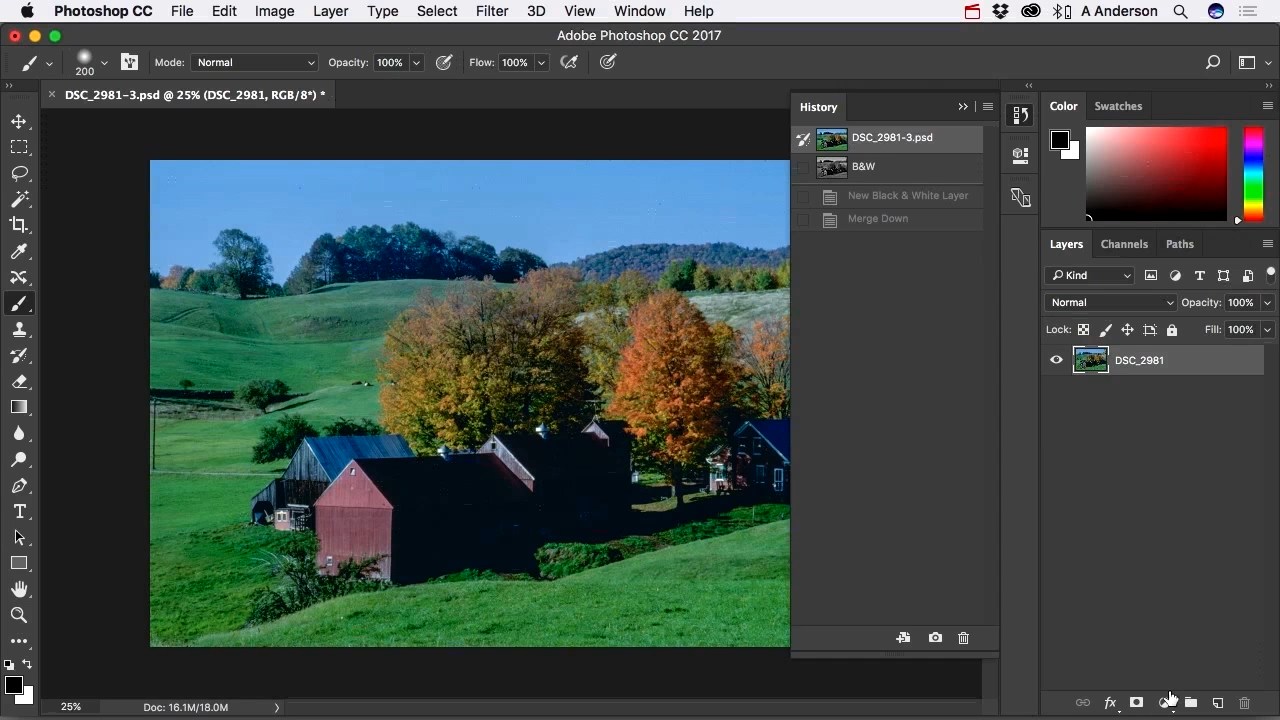Open the Layer menu
The width and height of the screenshot is (1280, 720).
[330, 11]
